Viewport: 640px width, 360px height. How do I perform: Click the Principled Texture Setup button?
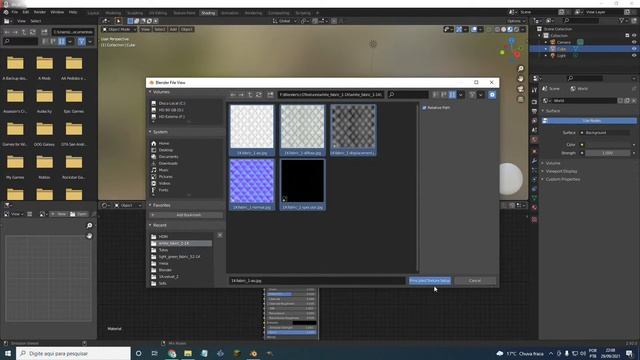coord(430,281)
